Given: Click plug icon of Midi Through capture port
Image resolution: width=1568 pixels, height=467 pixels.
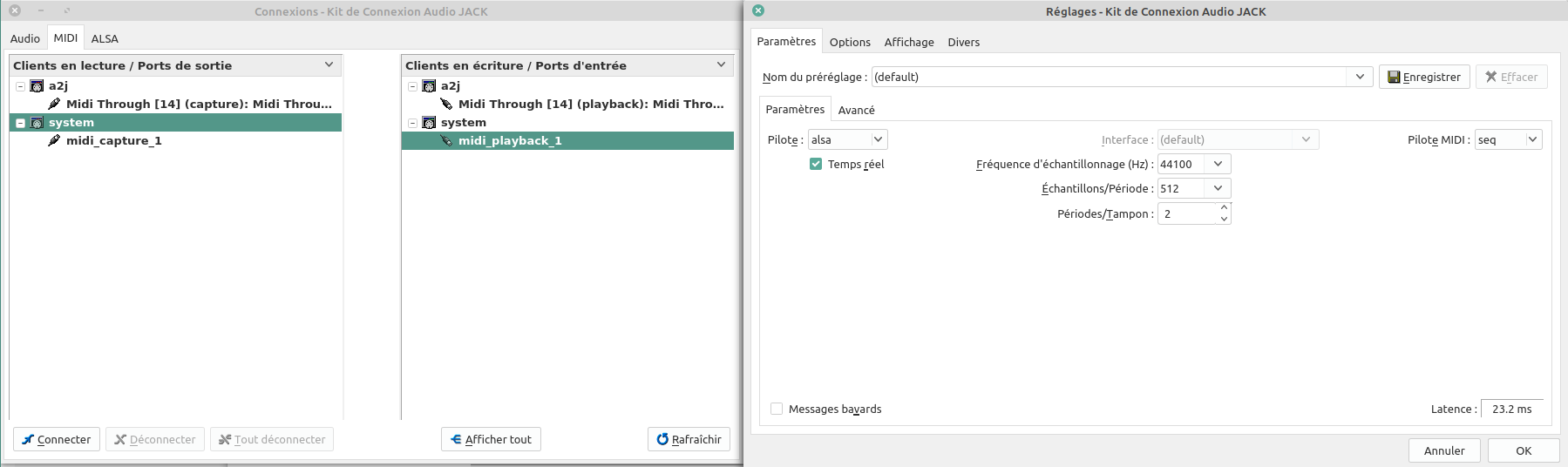Looking at the screenshot, I should click(x=54, y=104).
